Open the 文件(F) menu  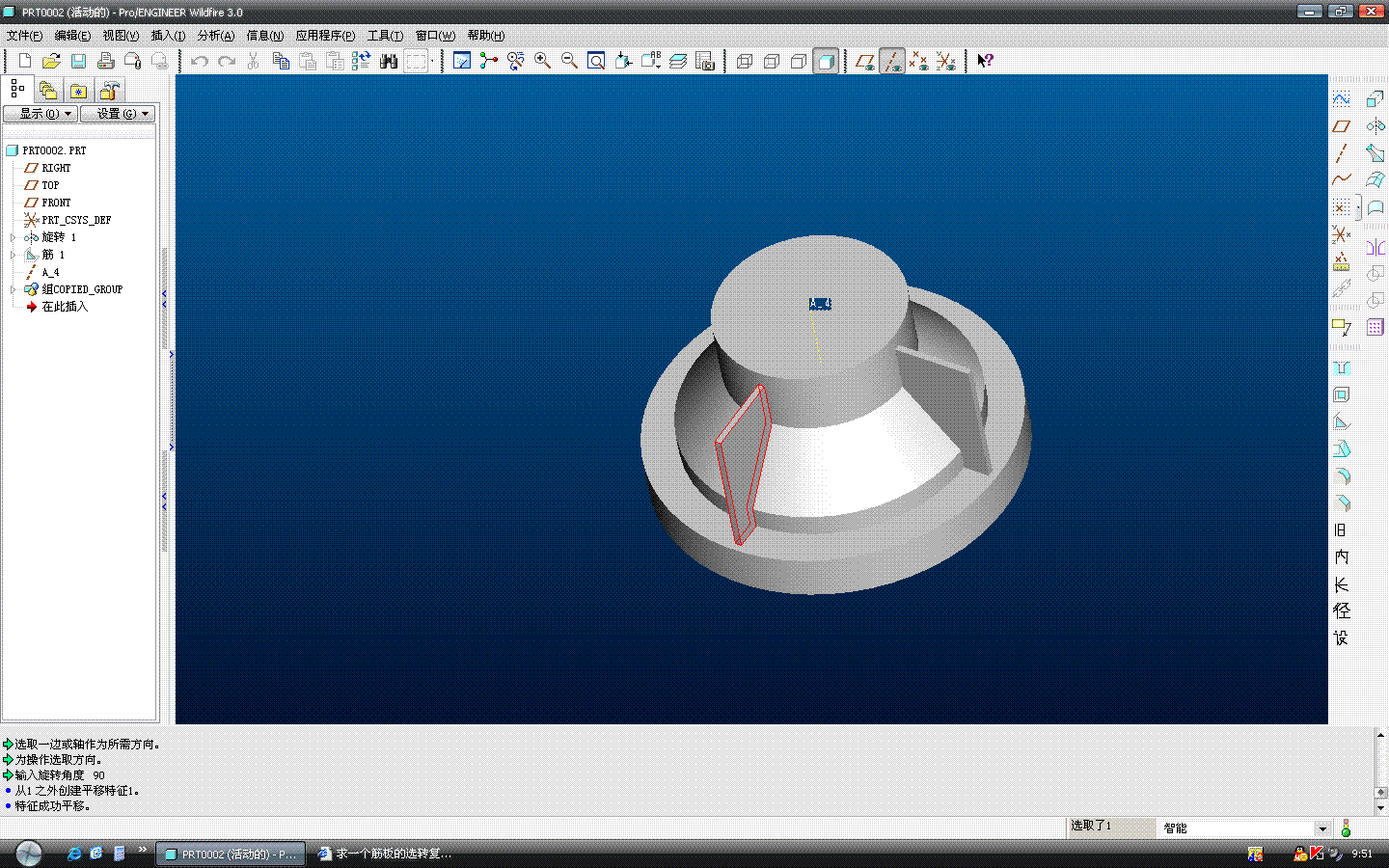pyautogui.click(x=24, y=36)
